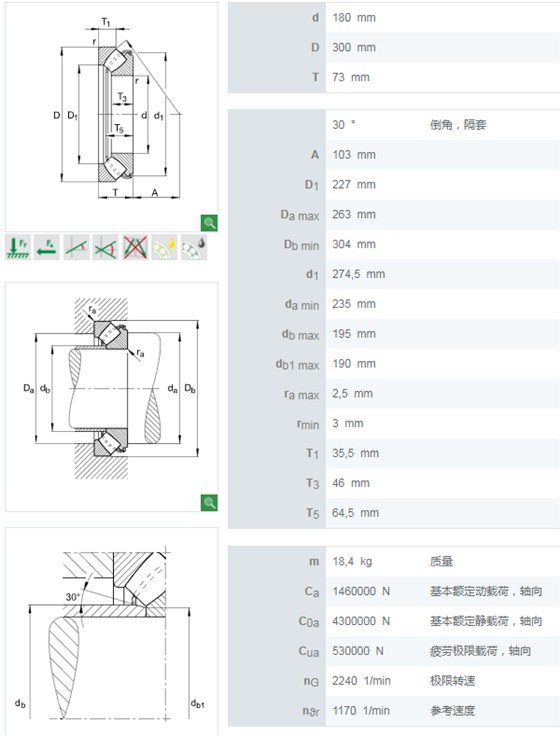Viewport: 560px width, 736px height.
Task: Open the bearing cross-section dimension drawing
Action: 111,117
